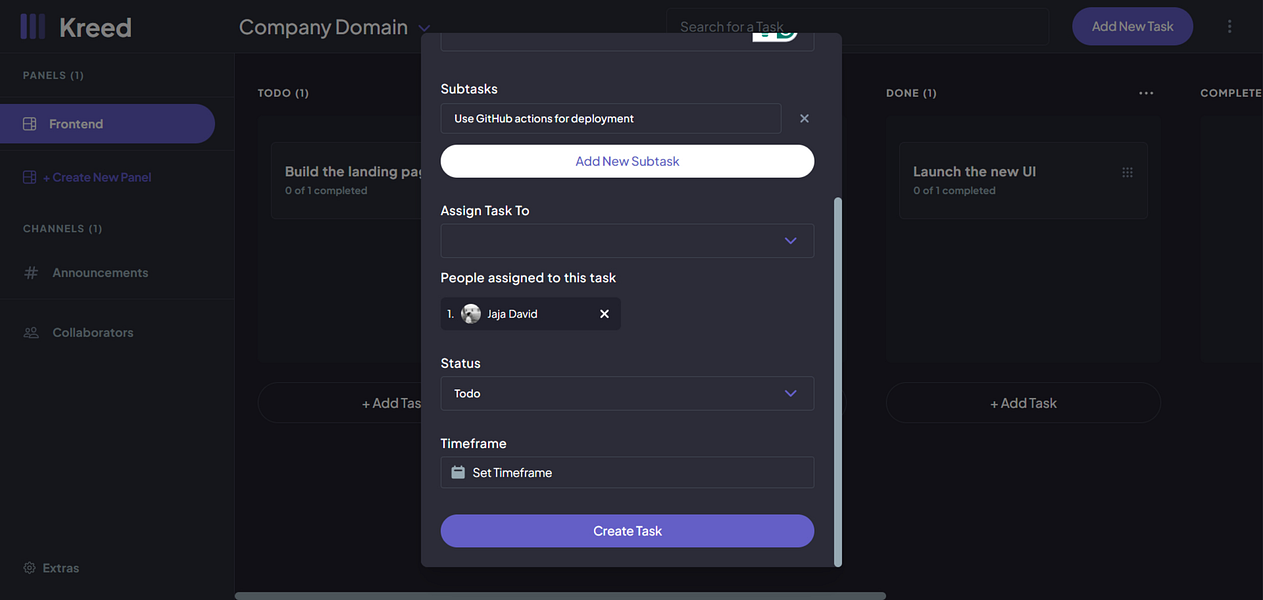Open the Collaborators page
Viewport: 1263px width, 600px height.
[93, 332]
